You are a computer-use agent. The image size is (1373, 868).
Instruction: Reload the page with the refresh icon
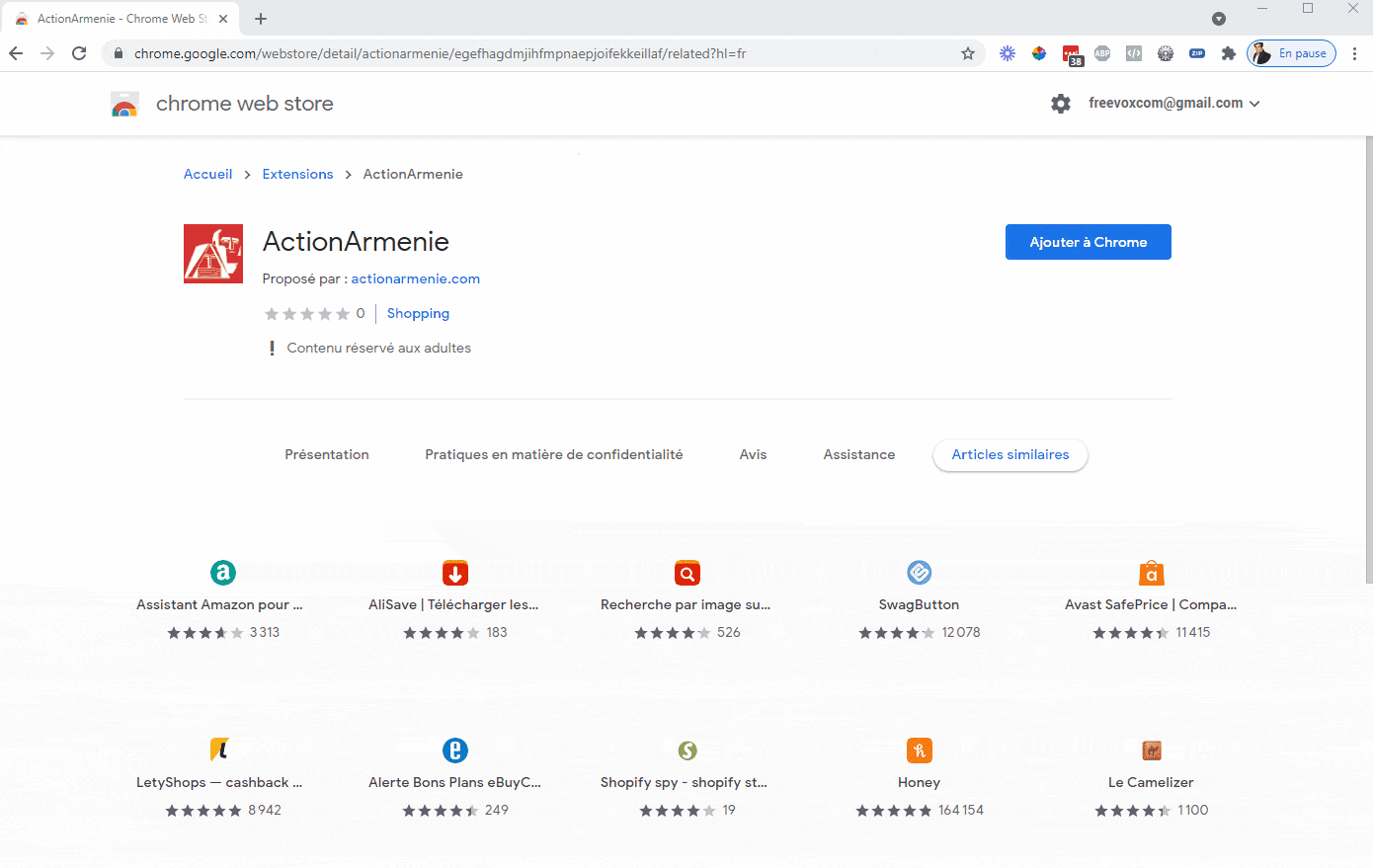(x=79, y=53)
